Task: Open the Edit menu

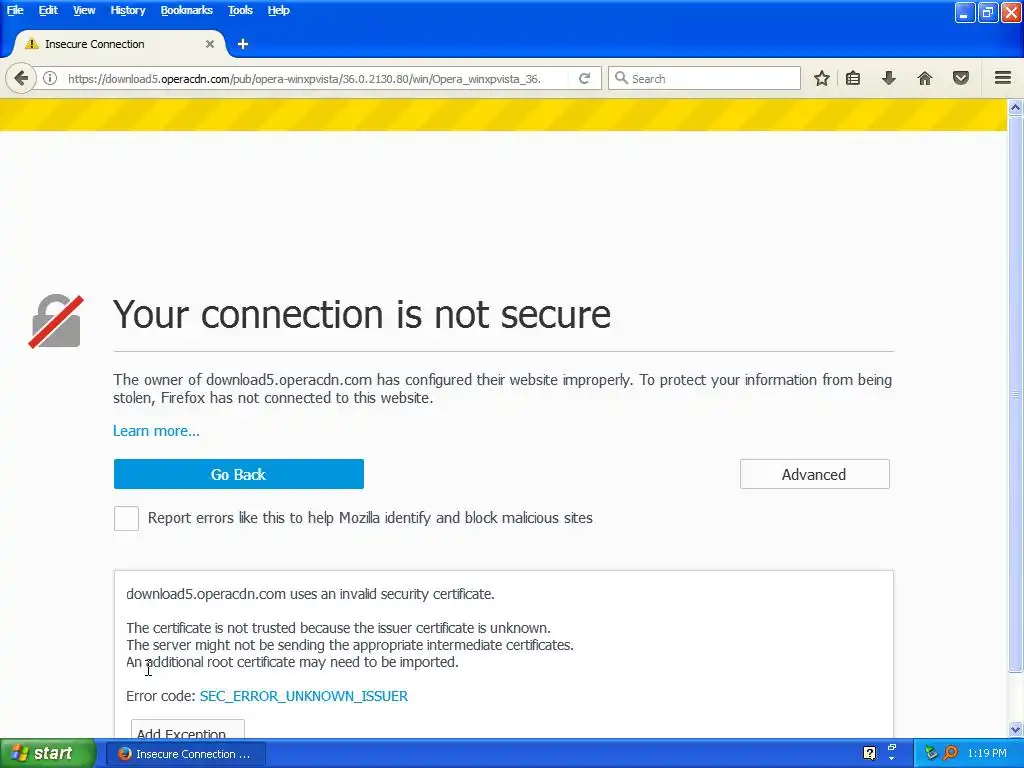Action: coord(48,10)
